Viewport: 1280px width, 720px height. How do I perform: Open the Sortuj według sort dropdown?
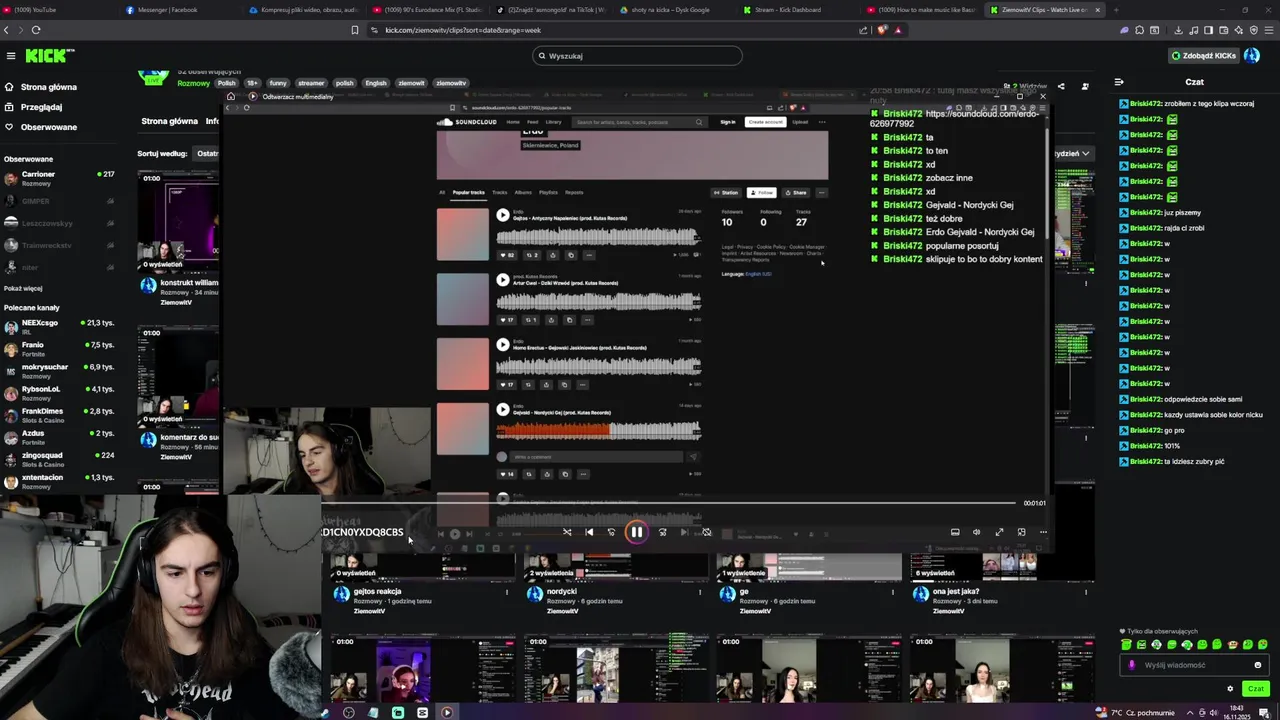point(207,154)
